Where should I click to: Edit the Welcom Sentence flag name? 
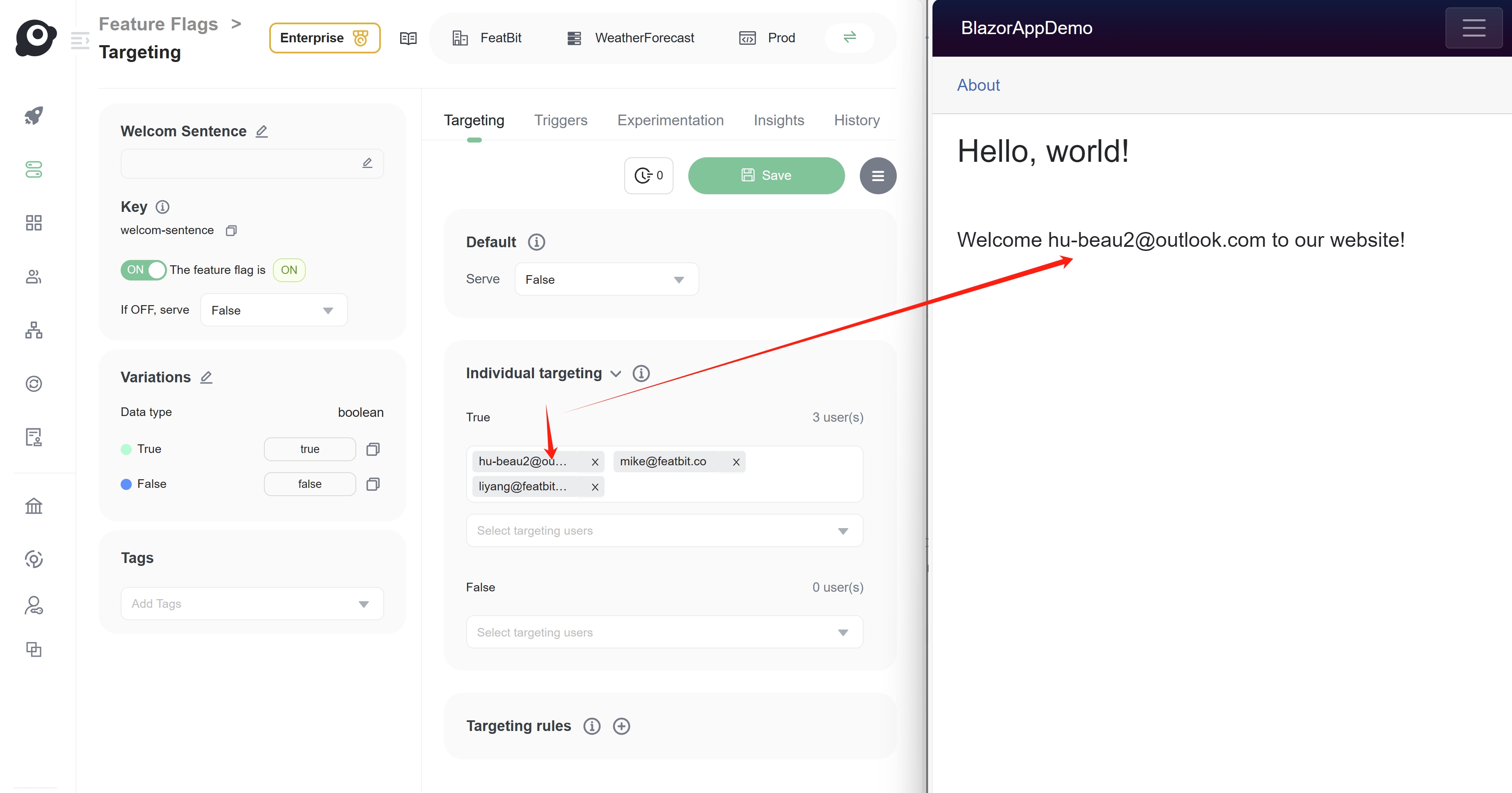tap(262, 131)
